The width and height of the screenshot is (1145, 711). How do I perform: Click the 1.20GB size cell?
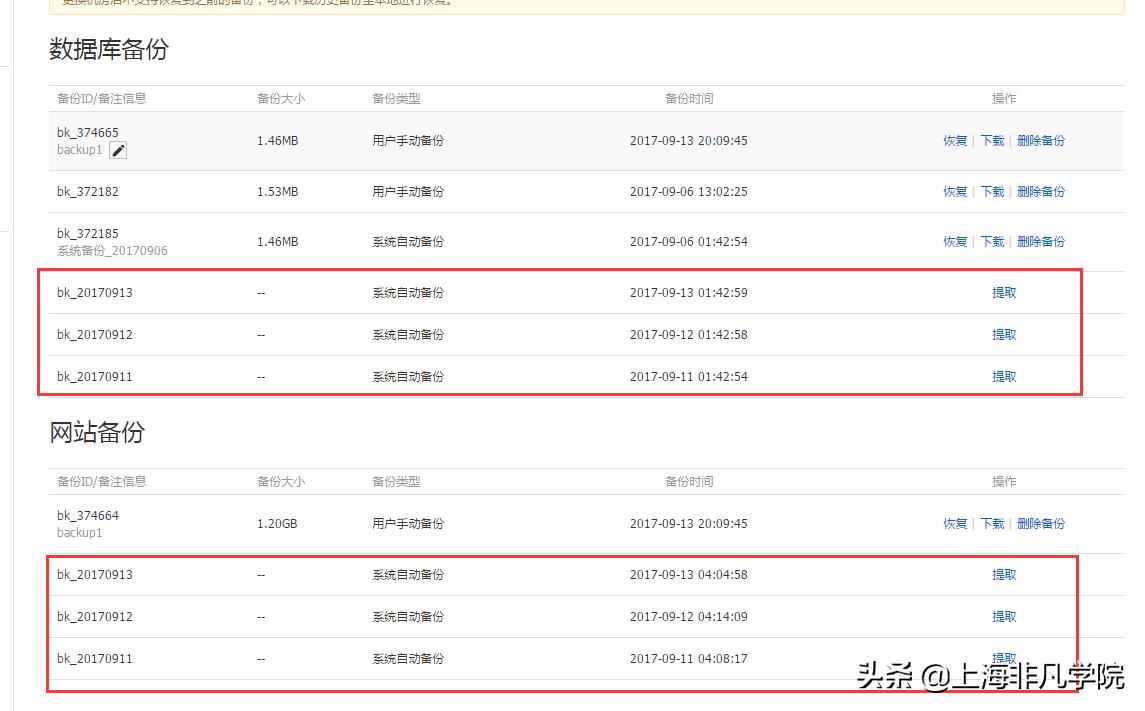277,524
